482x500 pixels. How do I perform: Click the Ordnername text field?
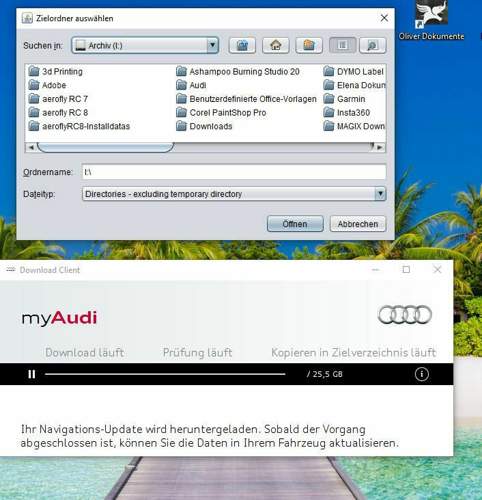tap(234, 172)
